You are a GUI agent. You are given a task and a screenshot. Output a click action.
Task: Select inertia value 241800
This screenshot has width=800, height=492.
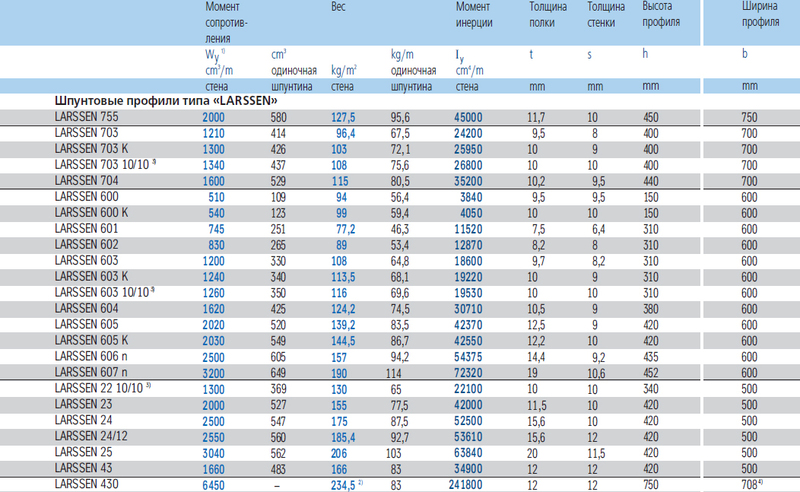coord(465,484)
